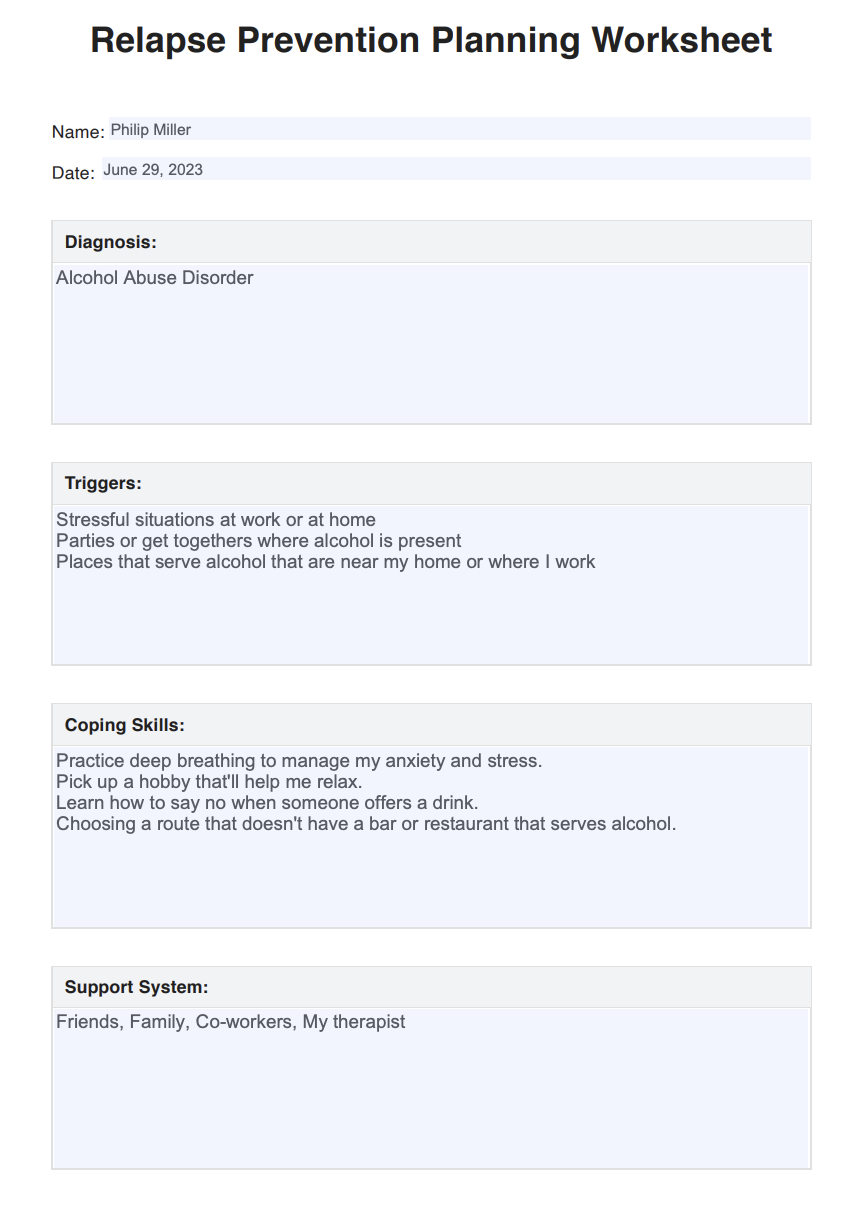Click the Stressful situations at work line
The height and width of the screenshot is (1226, 856).
tap(216, 520)
